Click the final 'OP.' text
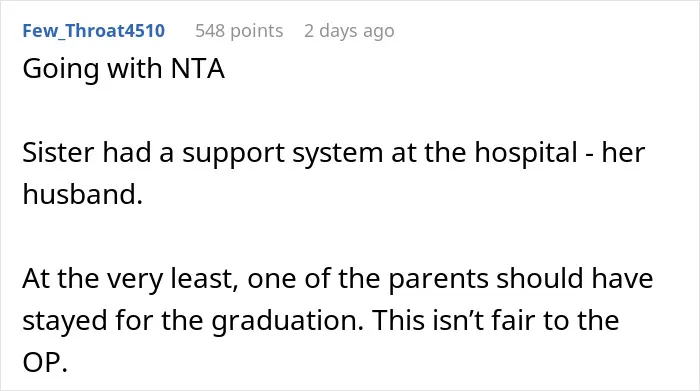Screen dimensions: 700x391 [45, 362]
